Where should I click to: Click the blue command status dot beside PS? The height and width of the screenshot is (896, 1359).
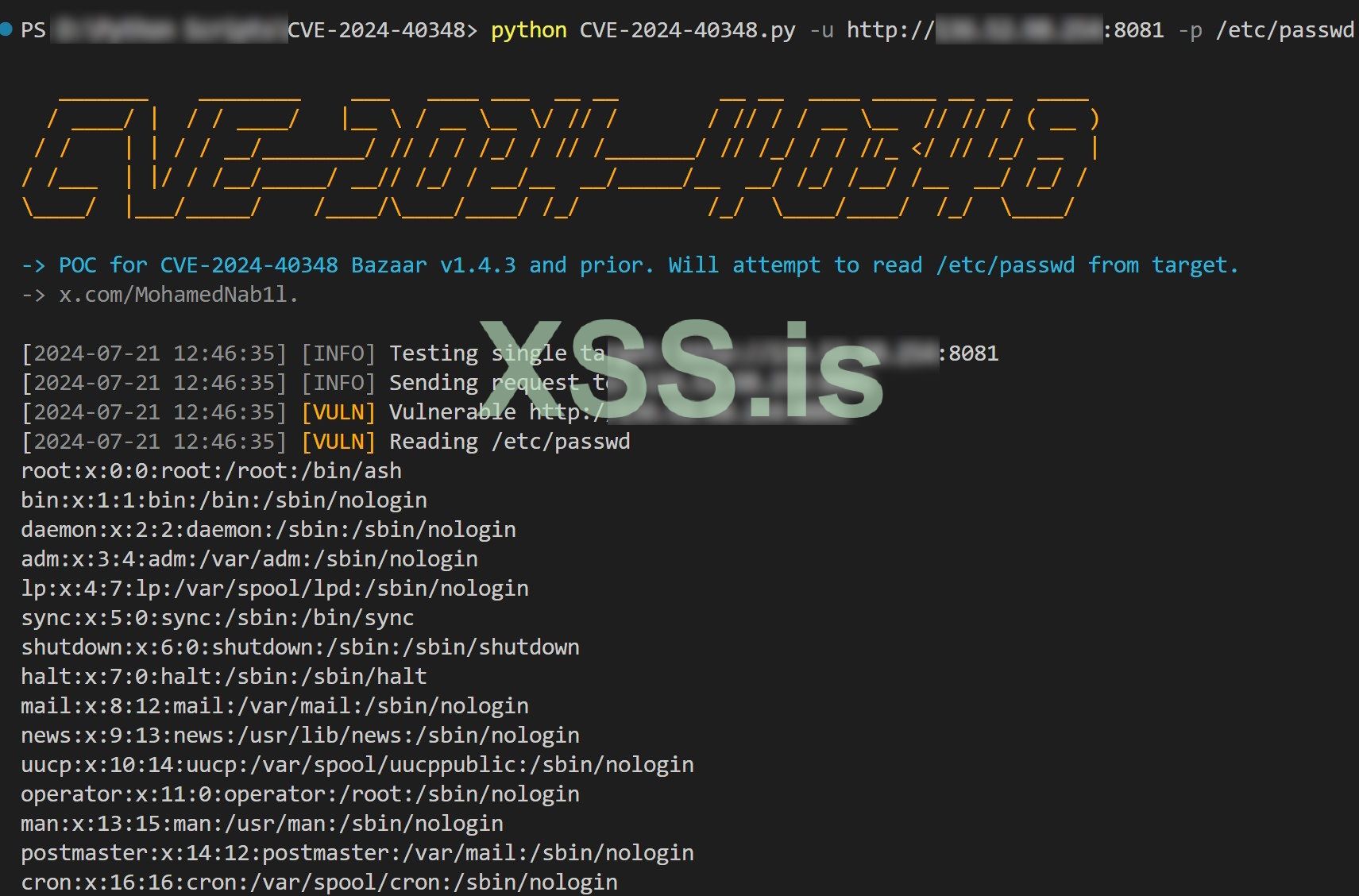tap(6, 29)
